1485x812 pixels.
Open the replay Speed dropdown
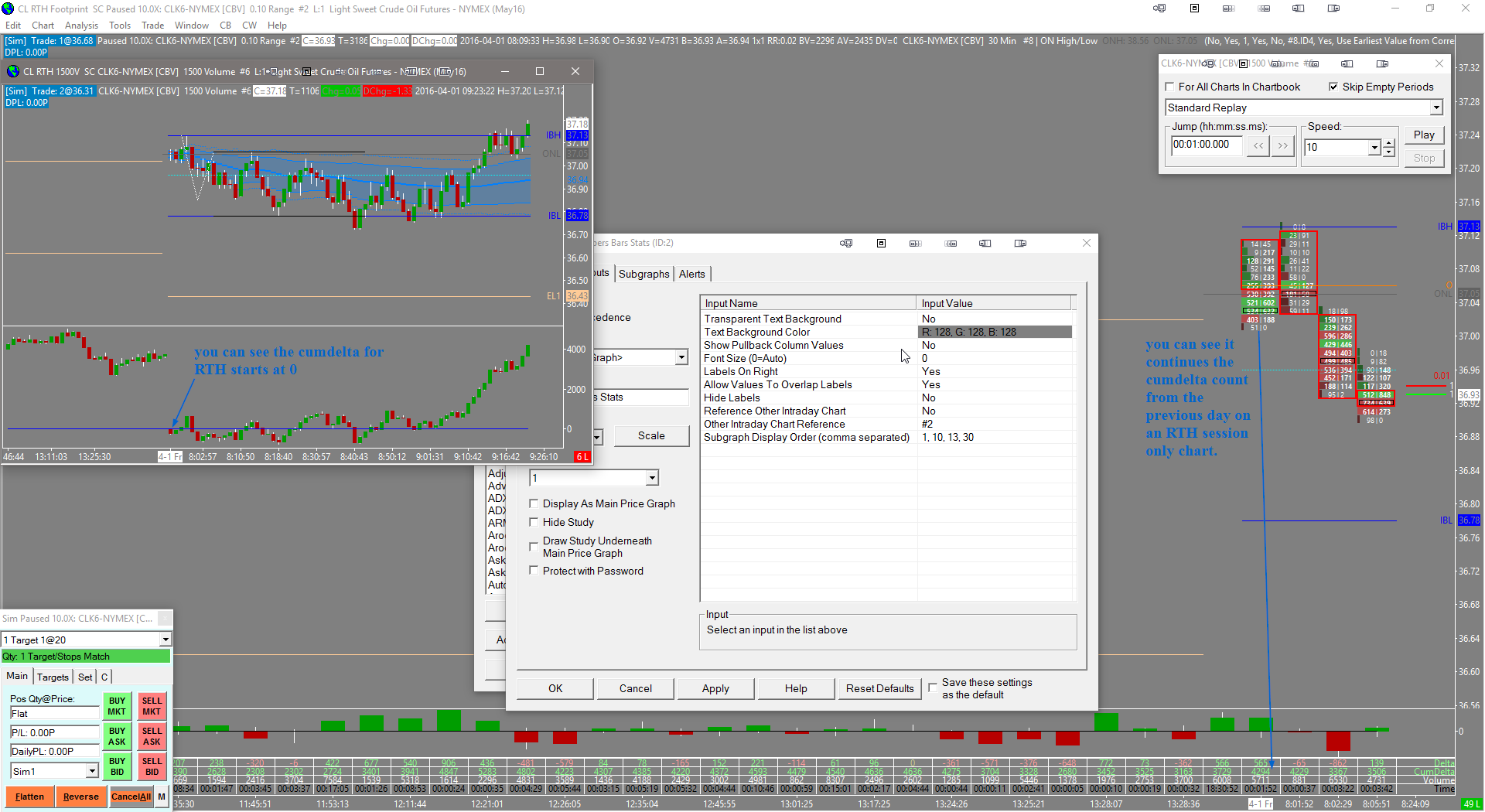click(x=1374, y=148)
